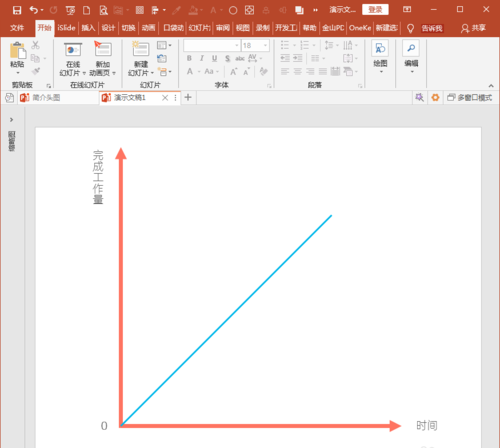Switch to the Insert (插入) tab

(x=88, y=28)
